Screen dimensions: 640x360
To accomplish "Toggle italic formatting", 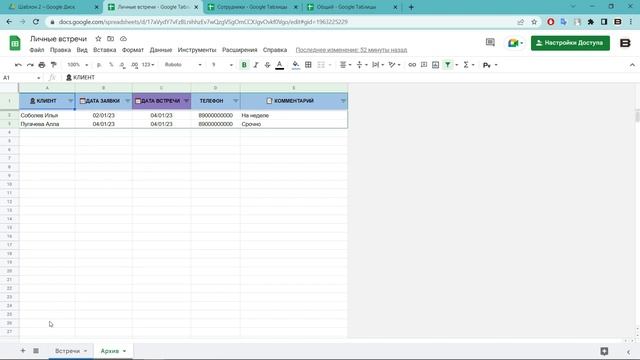I will tap(256, 65).
